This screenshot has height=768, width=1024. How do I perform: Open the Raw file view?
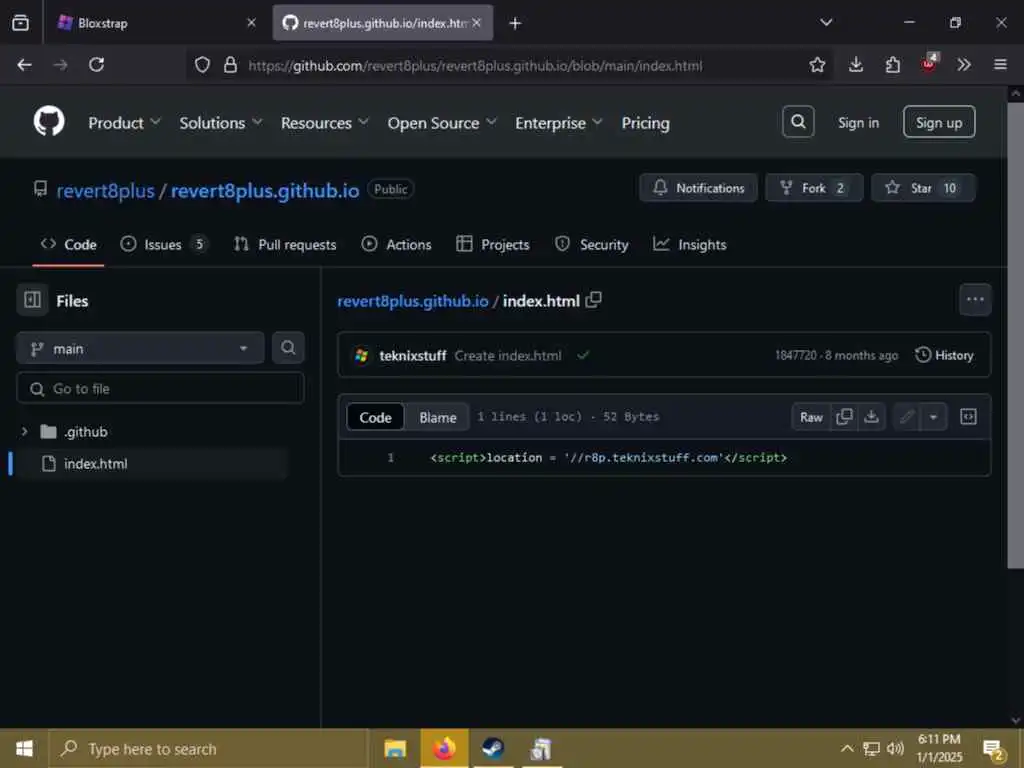(811, 417)
